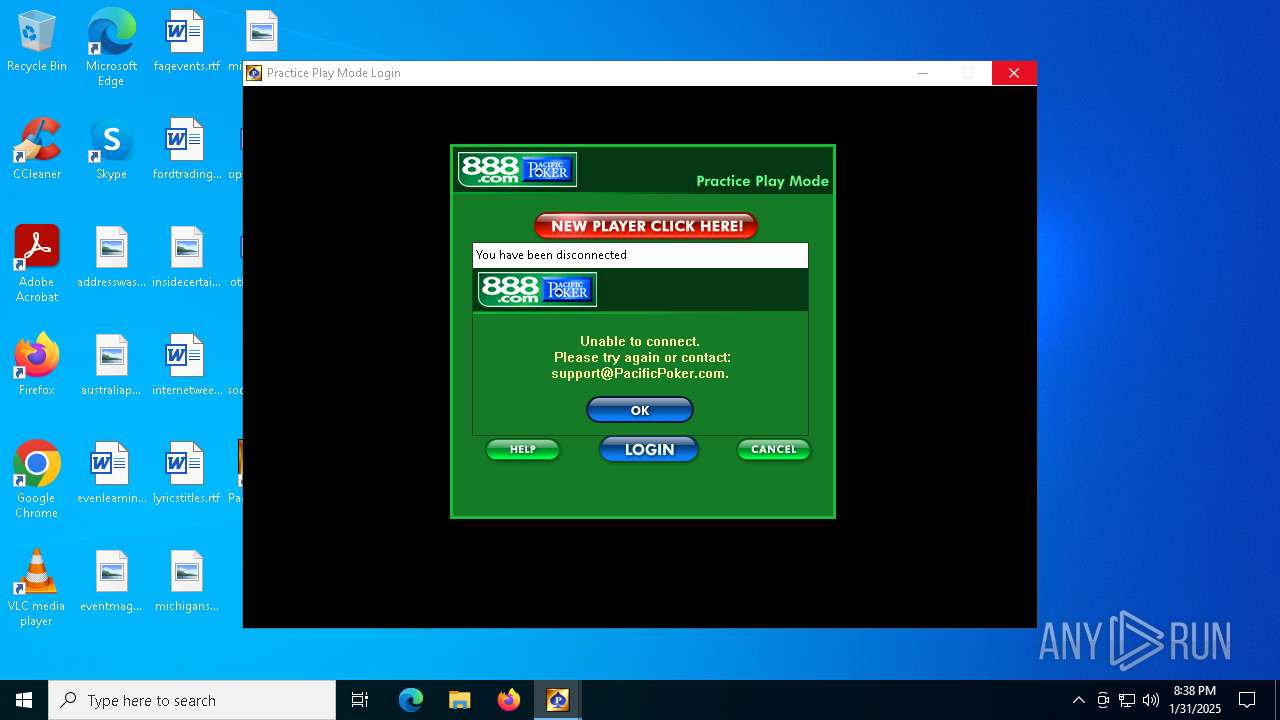This screenshot has height=720, width=1280.
Task: Show hidden system tray icons
Action: tap(1078, 700)
